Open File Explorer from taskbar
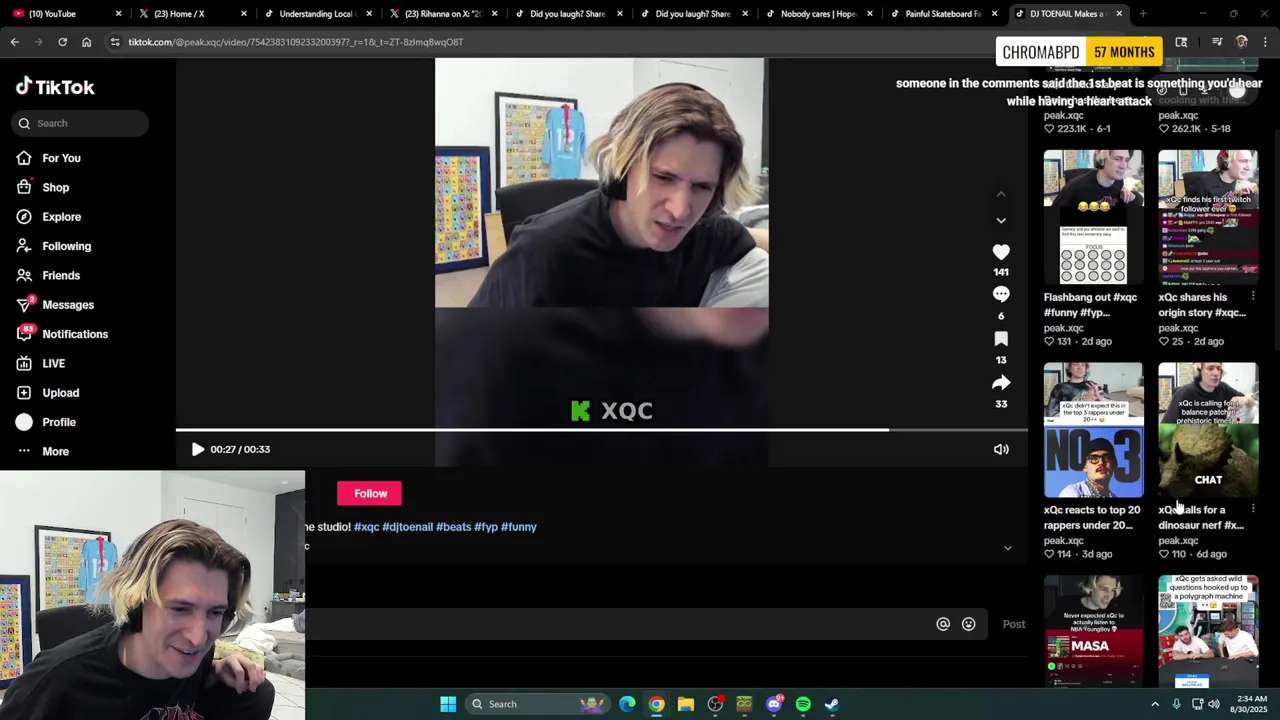1280x720 pixels. pyautogui.click(x=686, y=704)
